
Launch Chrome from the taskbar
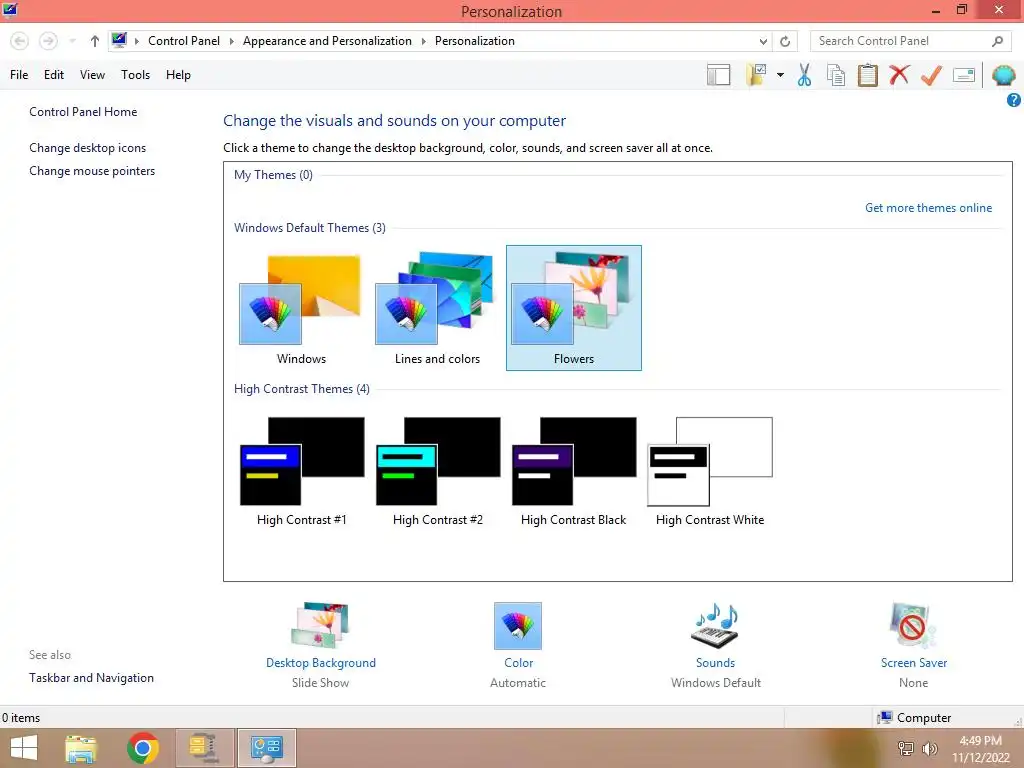coord(143,748)
